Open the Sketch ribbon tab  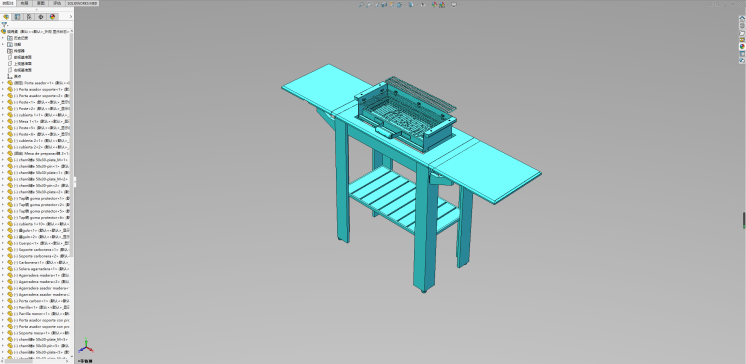point(40,3)
